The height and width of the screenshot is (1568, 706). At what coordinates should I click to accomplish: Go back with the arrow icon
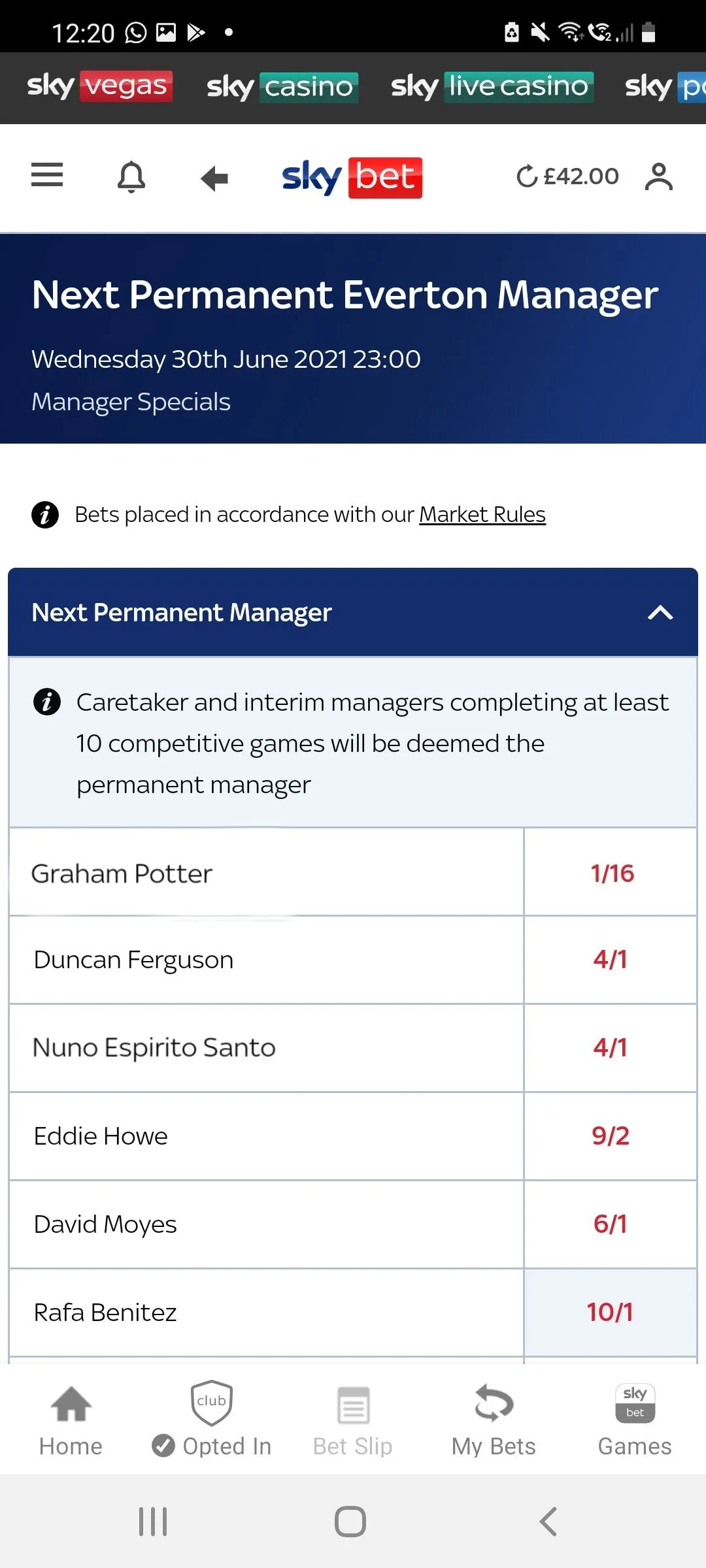click(214, 178)
